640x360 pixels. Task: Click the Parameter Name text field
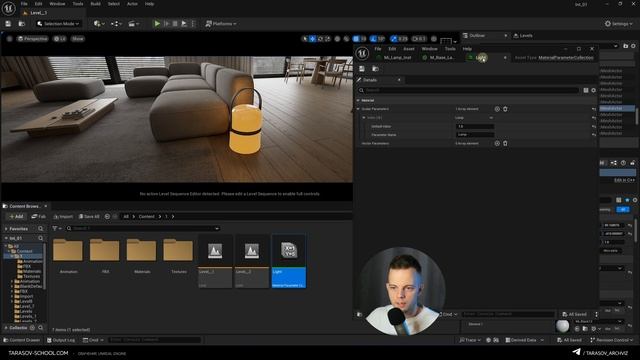(475, 134)
